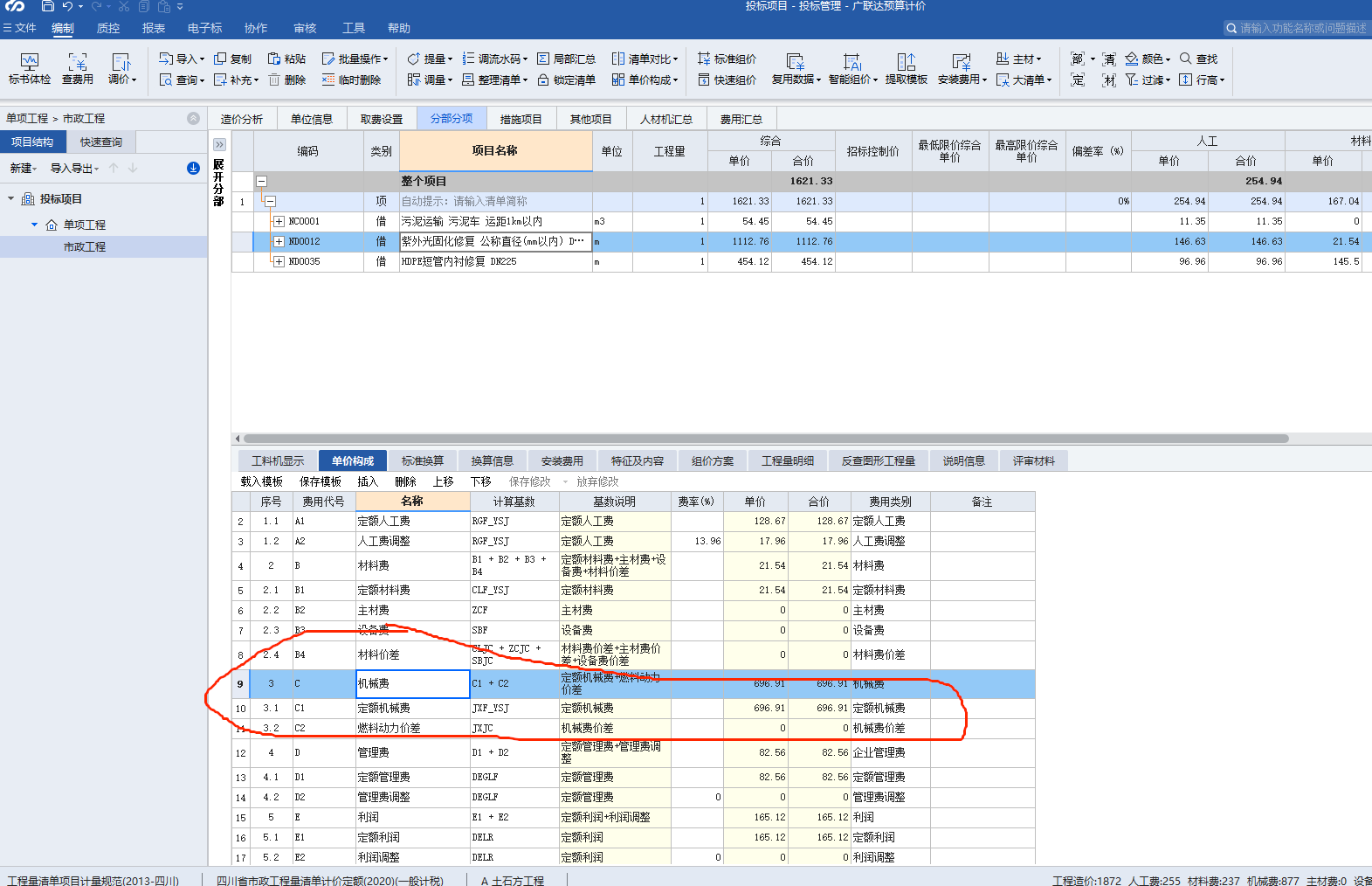Click 载入模板 load template
Screen dimensions: 1372x886
[x=262, y=481]
